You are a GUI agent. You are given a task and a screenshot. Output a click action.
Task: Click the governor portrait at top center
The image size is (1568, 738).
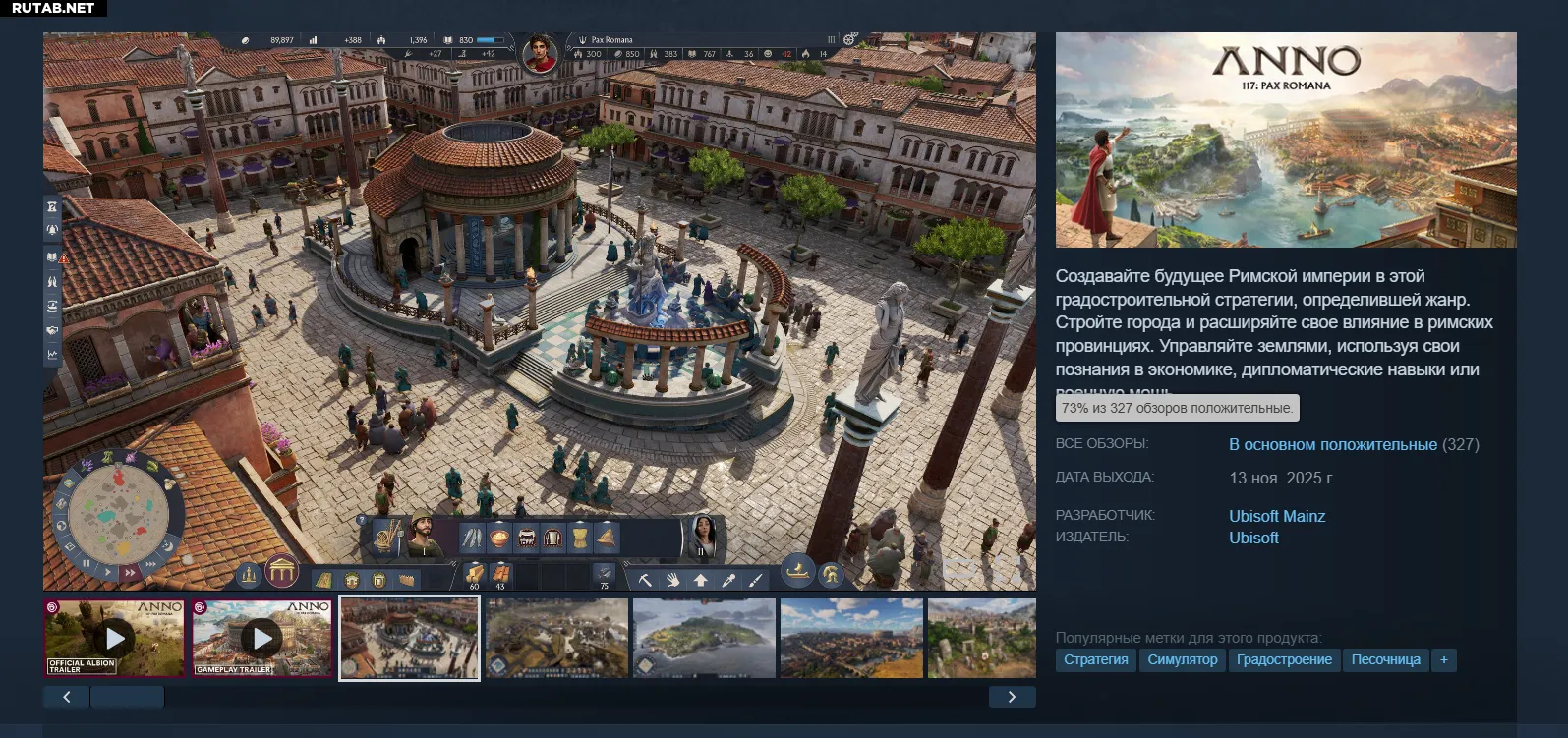point(539,53)
